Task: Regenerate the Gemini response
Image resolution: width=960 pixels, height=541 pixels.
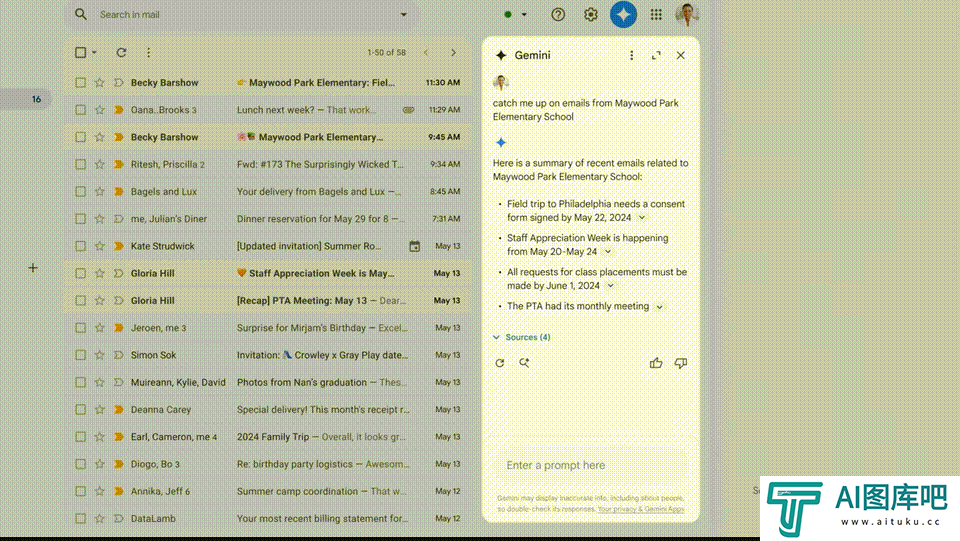Action: coord(500,363)
